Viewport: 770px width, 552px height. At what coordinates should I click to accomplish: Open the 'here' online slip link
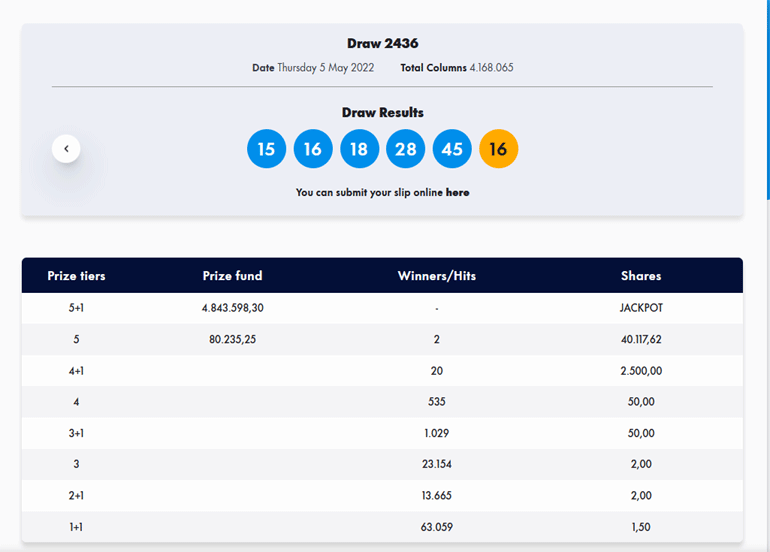[x=457, y=192]
